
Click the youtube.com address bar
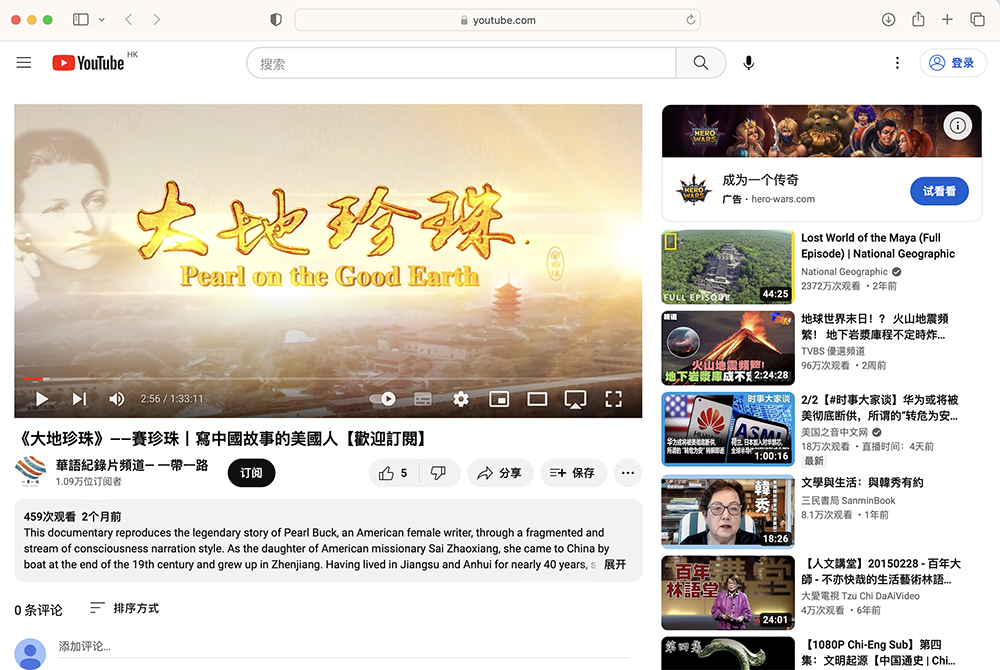point(497,20)
